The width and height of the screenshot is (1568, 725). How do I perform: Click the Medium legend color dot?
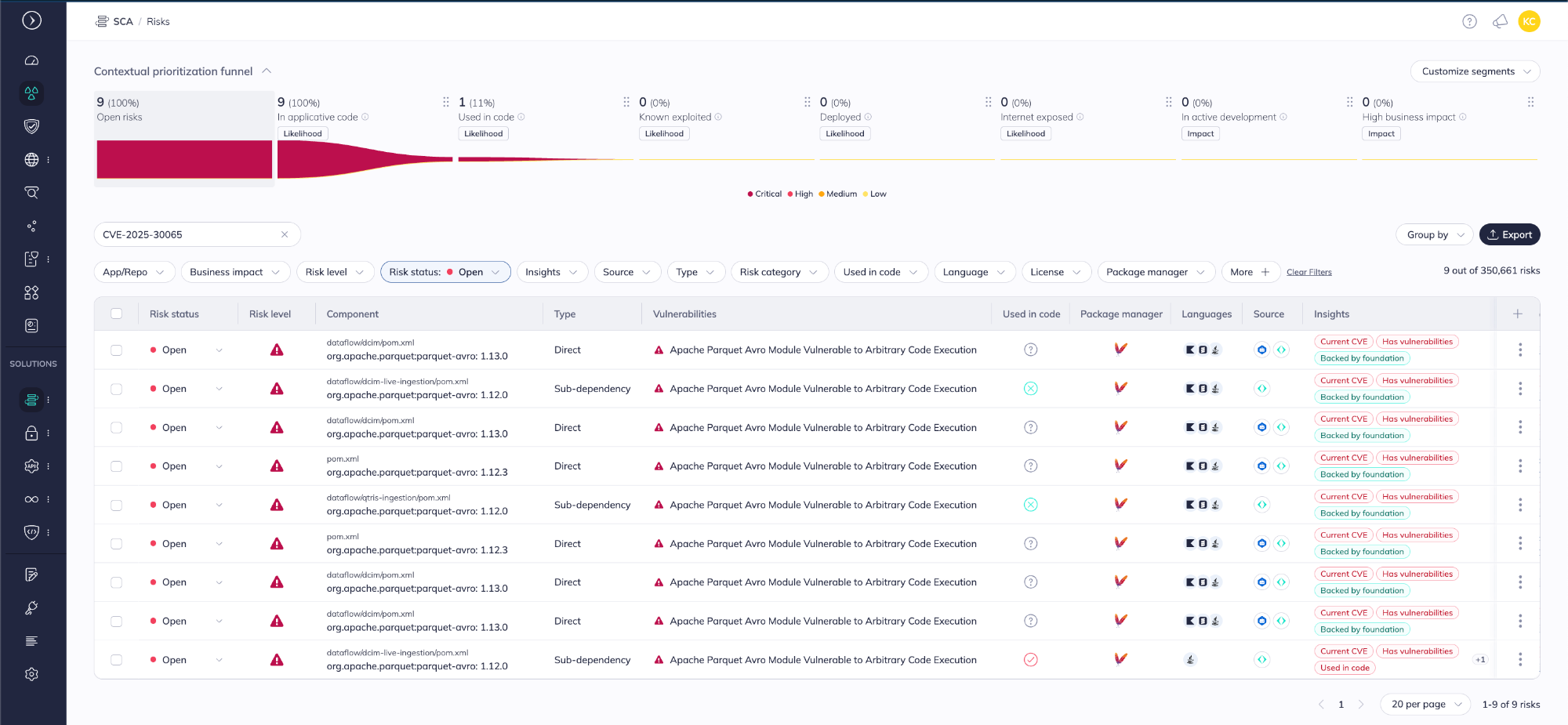point(821,194)
